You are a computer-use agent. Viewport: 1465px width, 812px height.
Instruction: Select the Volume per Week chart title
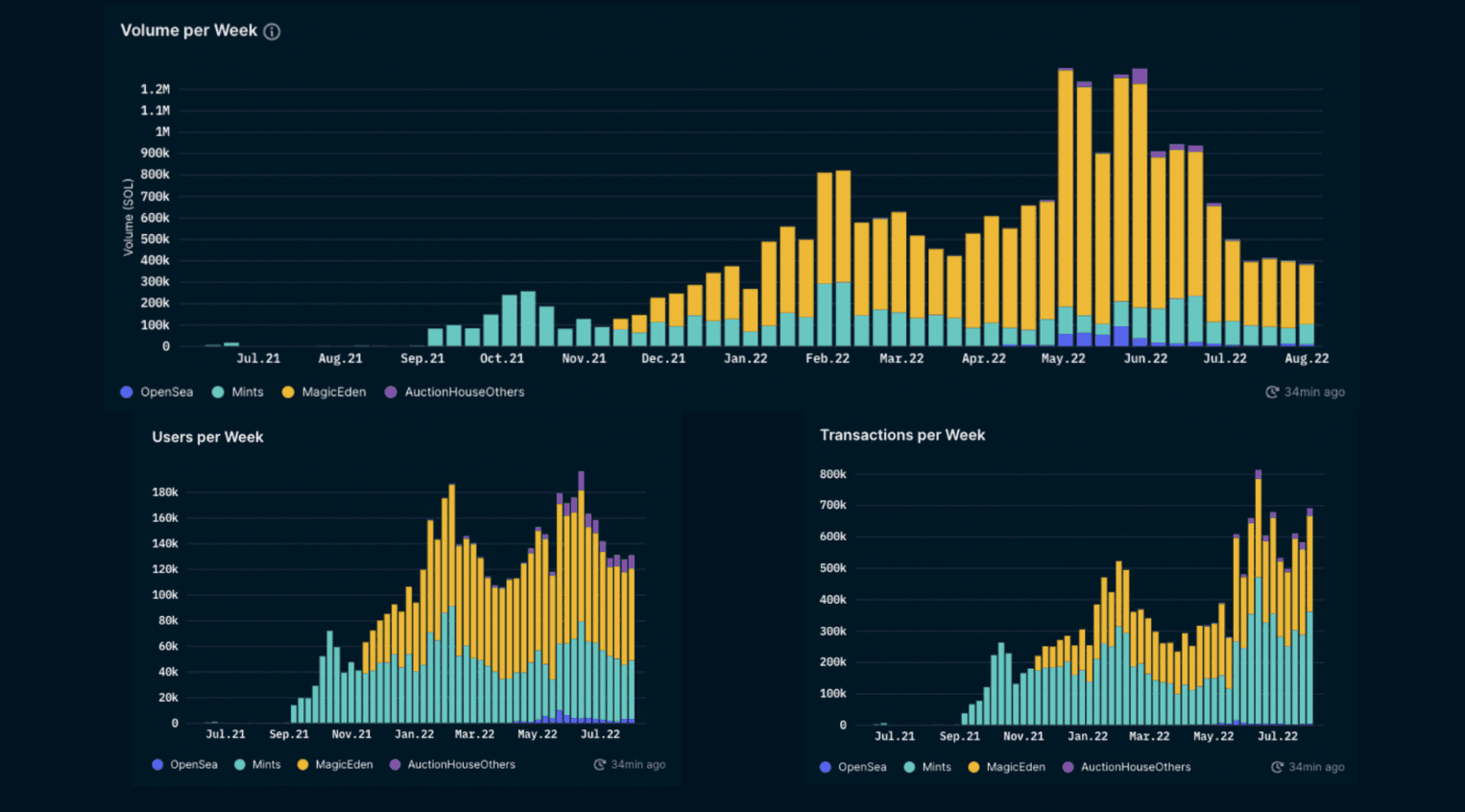(188, 31)
